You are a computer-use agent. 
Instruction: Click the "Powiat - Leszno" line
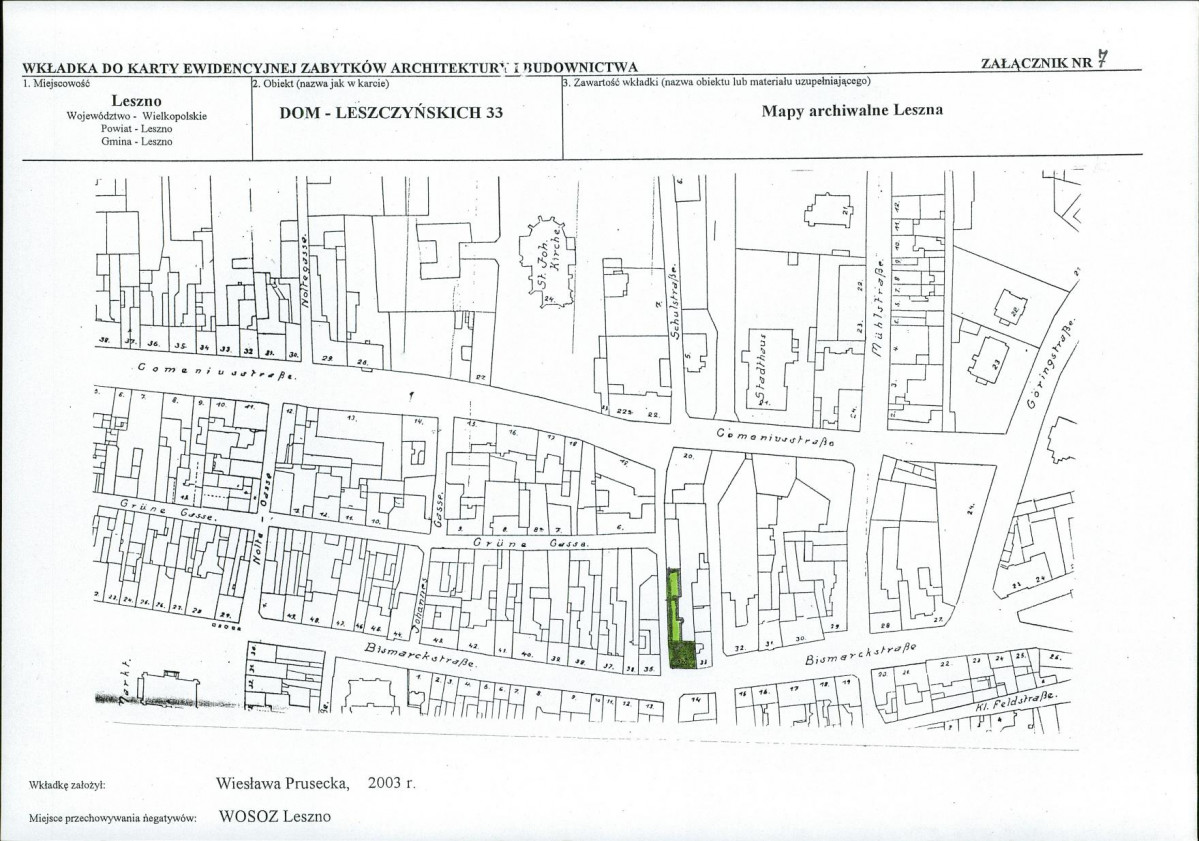pos(137,129)
